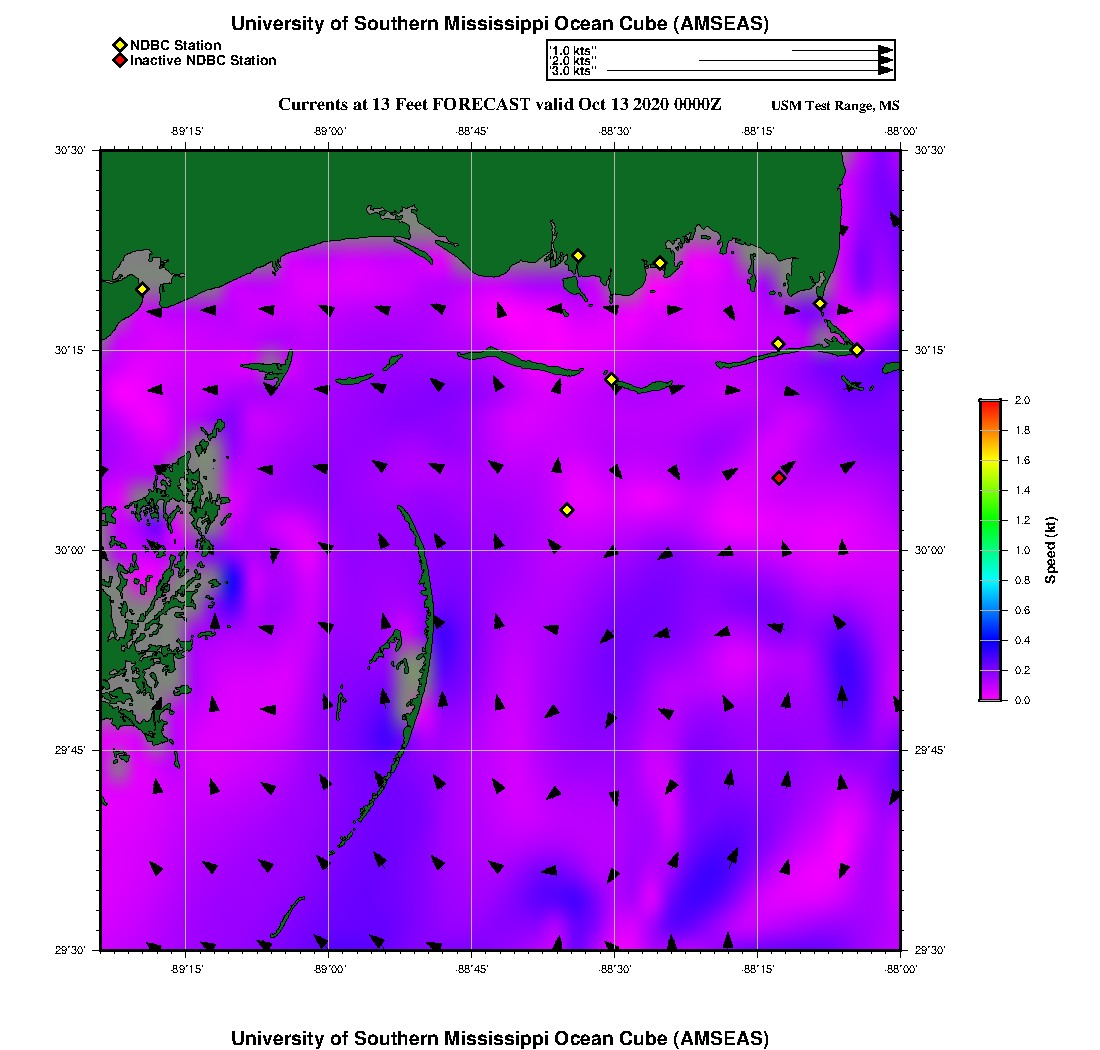Screen dimensions: 1100x1050
Task: Click the easternmost yellow NDBC station marker
Action: point(857,349)
